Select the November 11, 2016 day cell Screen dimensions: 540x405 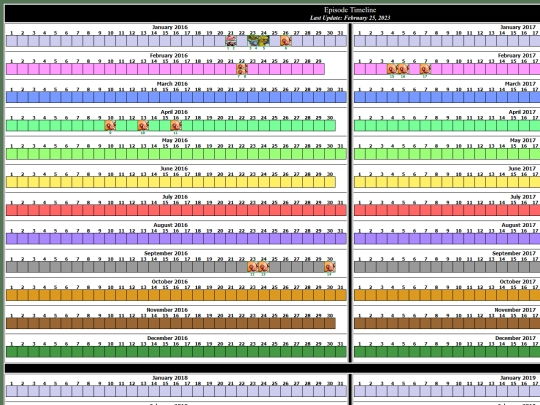click(121, 323)
